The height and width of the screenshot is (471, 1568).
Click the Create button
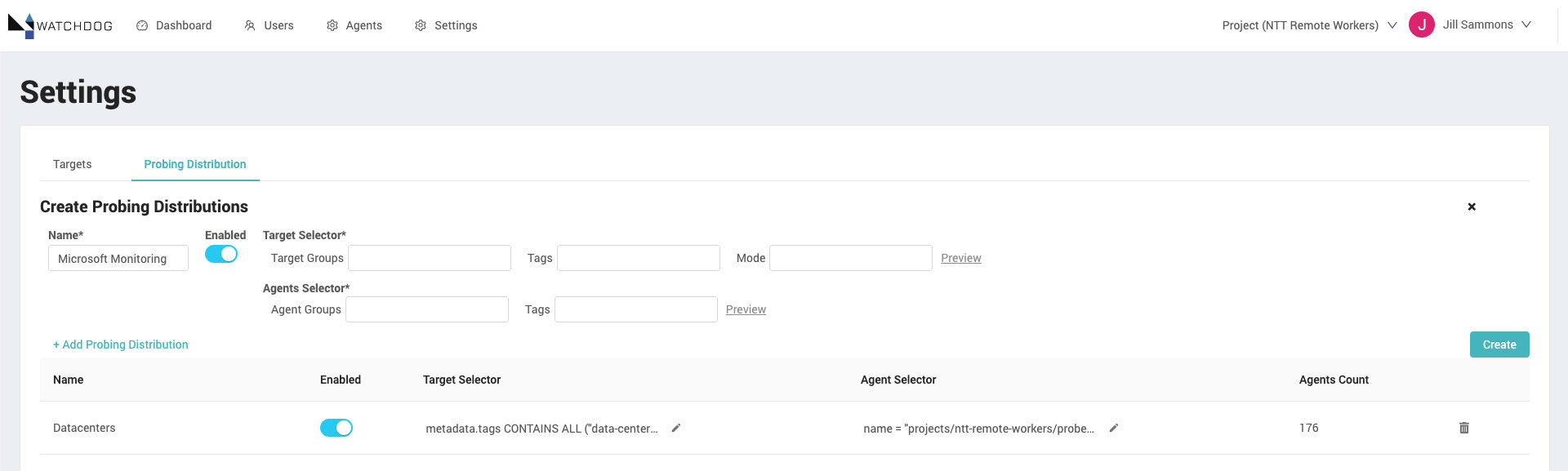pyautogui.click(x=1499, y=344)
